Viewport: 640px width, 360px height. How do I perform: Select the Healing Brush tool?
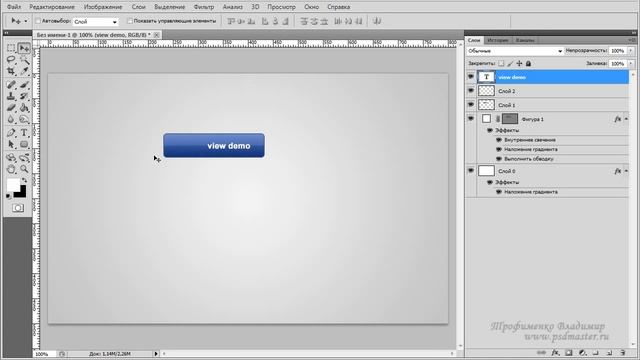(11, 85)
